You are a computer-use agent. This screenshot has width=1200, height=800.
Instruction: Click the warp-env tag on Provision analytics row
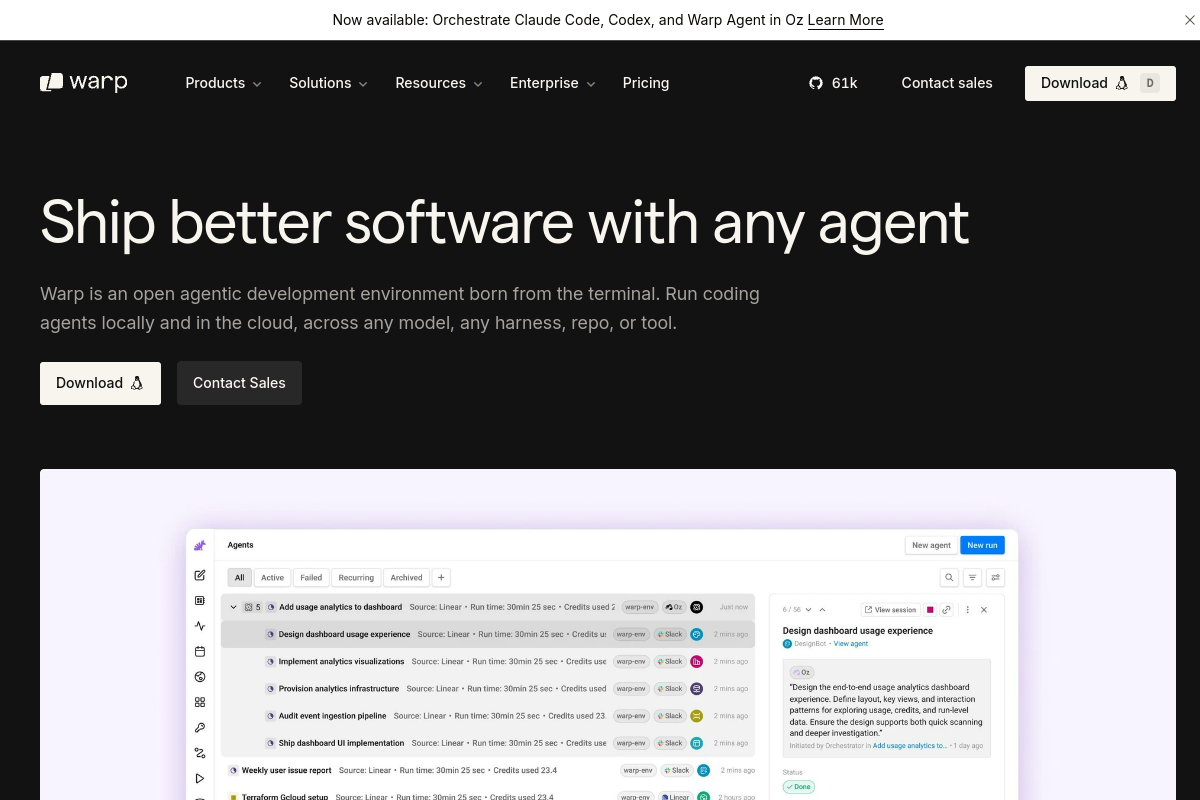point(631,688)
